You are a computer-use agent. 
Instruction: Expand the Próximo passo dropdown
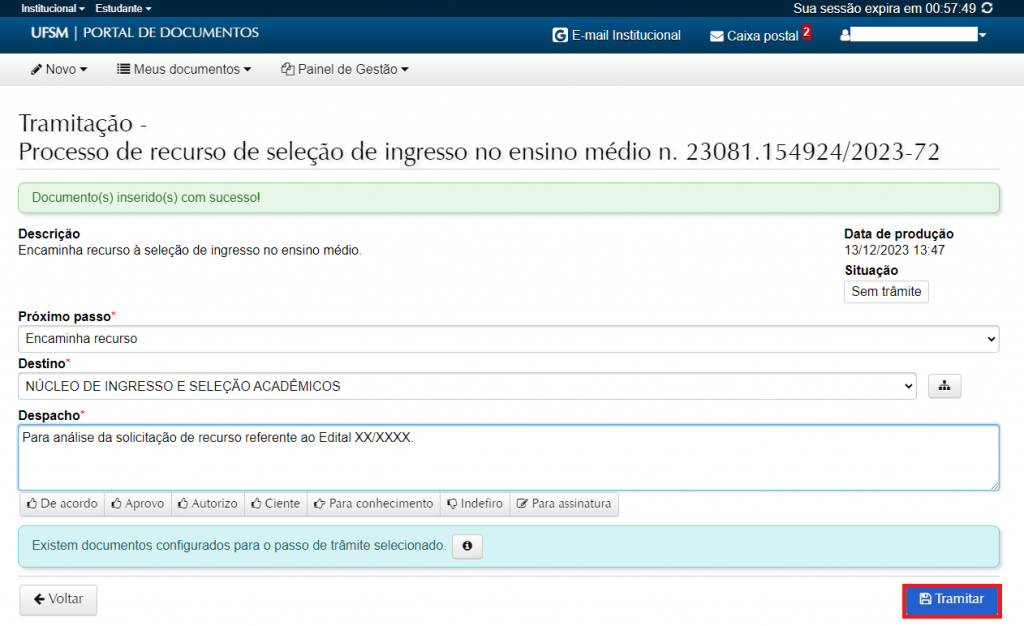pyautogui.click(x=508, y=339)
